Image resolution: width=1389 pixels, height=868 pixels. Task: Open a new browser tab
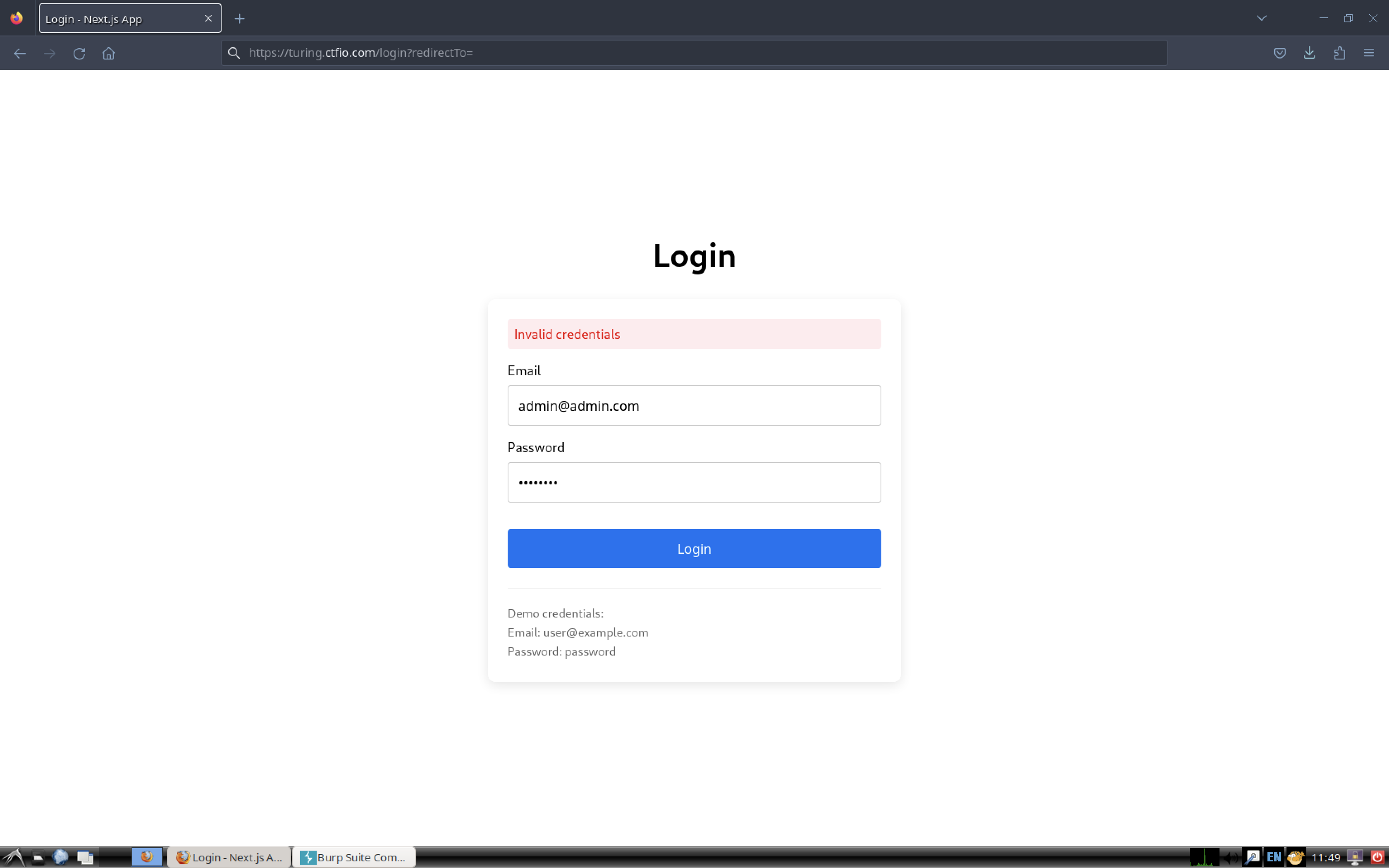pos(239,19)
